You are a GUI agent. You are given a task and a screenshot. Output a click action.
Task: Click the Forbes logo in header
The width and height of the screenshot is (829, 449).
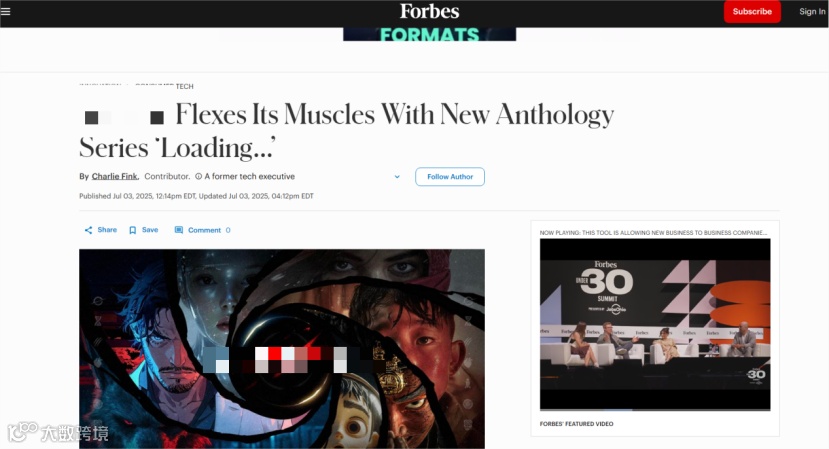pyautogui.click(x=429, y=11)
